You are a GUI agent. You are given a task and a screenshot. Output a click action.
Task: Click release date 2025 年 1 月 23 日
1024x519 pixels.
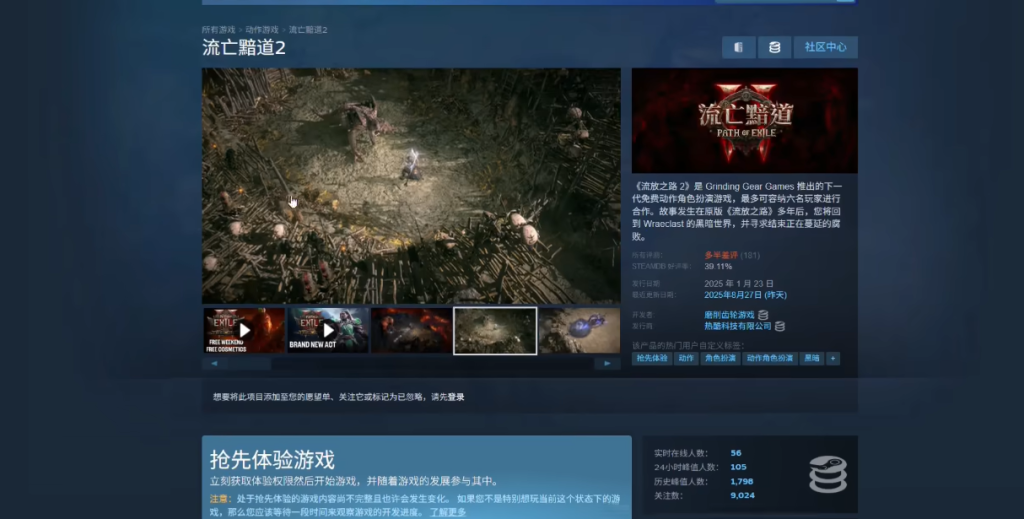739,284
